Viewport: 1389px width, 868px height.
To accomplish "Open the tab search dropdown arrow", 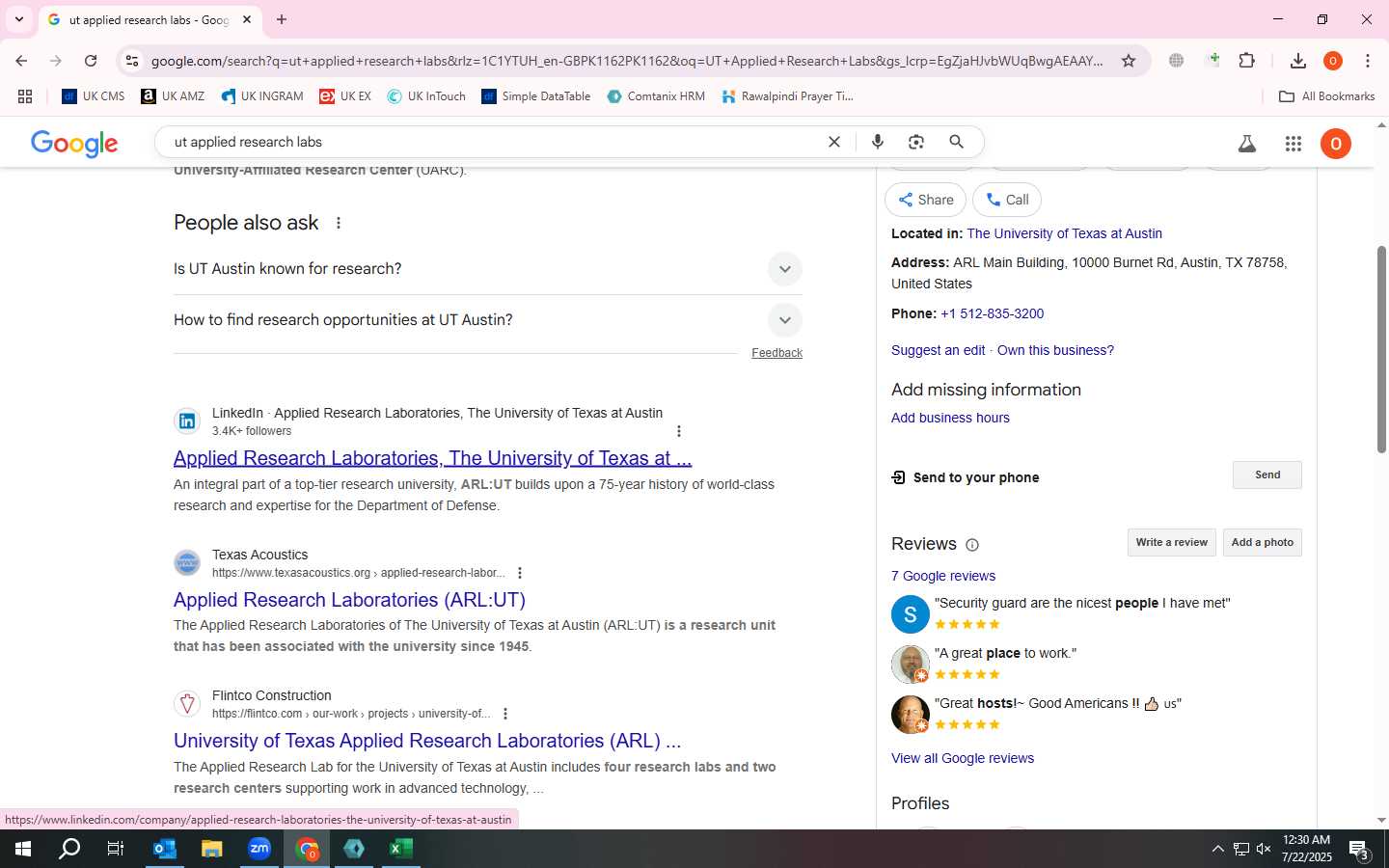I will [18, 19].
